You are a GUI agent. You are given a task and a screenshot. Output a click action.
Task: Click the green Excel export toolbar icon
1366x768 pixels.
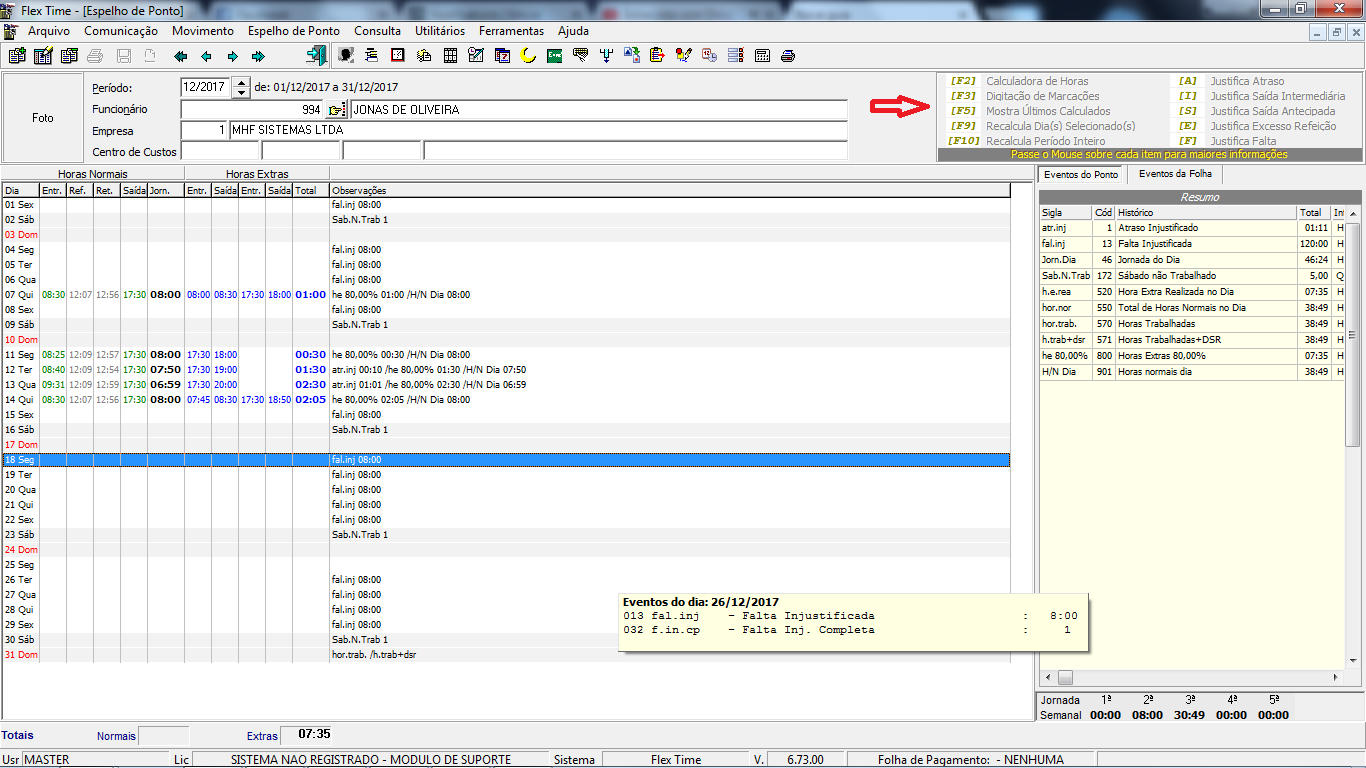point(554,56)
